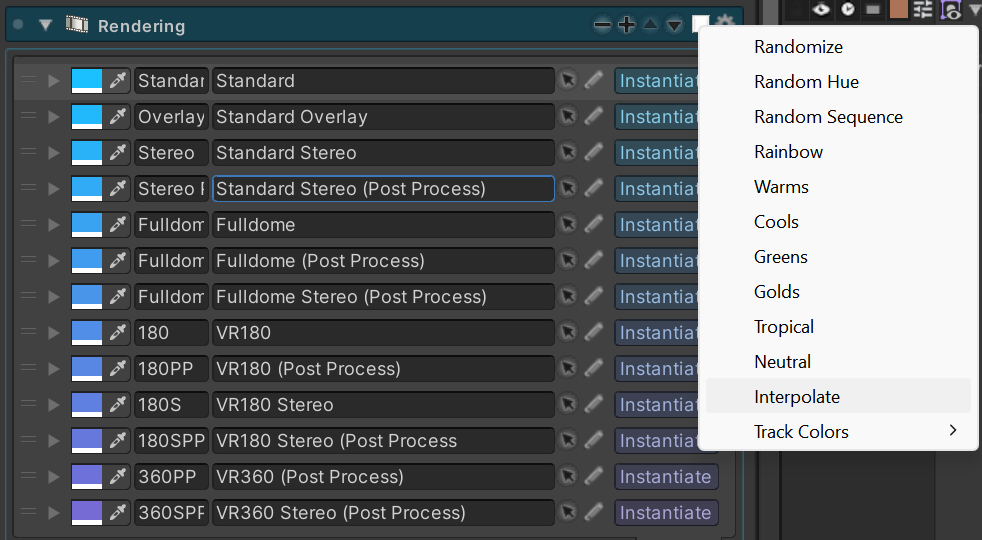Click the Standard Stereo (Post Process) name field
The width and height of the screenshot is (982, 540).
pyautogui.click(x=383, y=189)
